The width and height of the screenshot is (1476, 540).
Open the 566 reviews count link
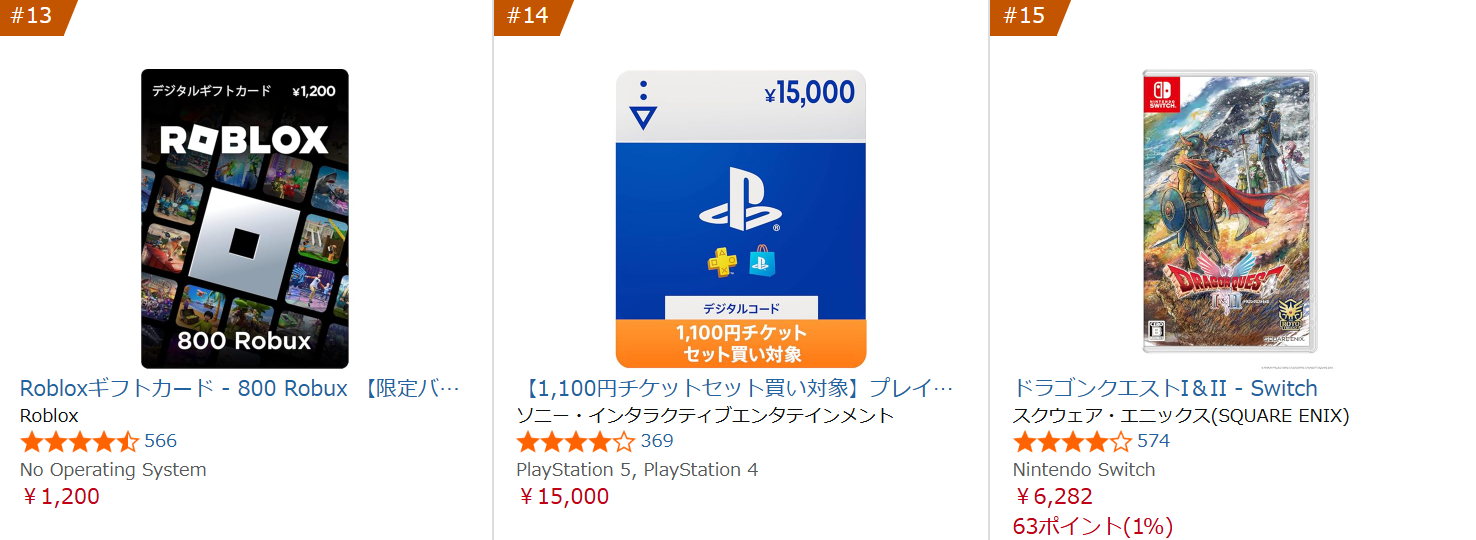click(160, 441)
